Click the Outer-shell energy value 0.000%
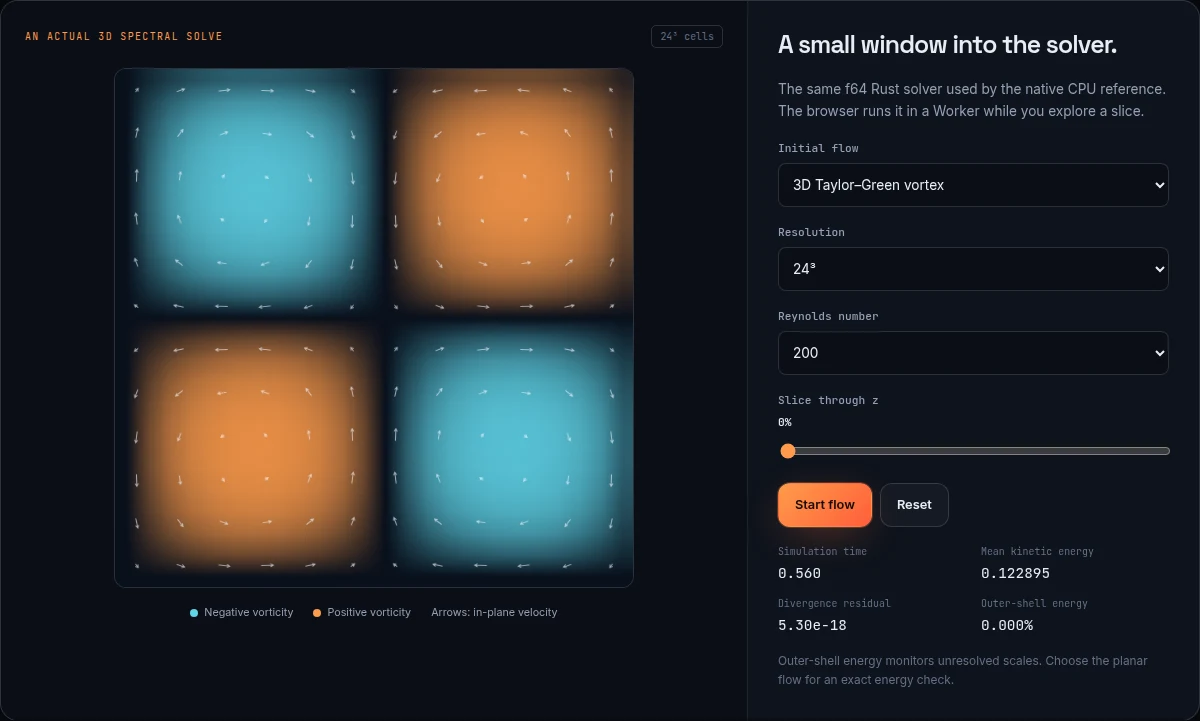This screenshot has height=721, width=1200. 1007,625
